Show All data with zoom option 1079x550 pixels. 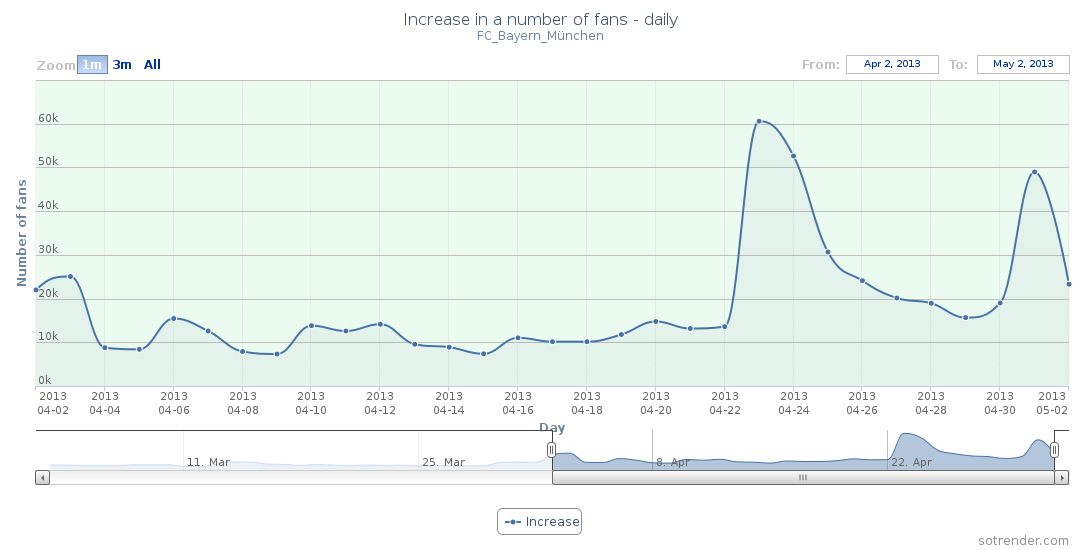coord(152,65)
